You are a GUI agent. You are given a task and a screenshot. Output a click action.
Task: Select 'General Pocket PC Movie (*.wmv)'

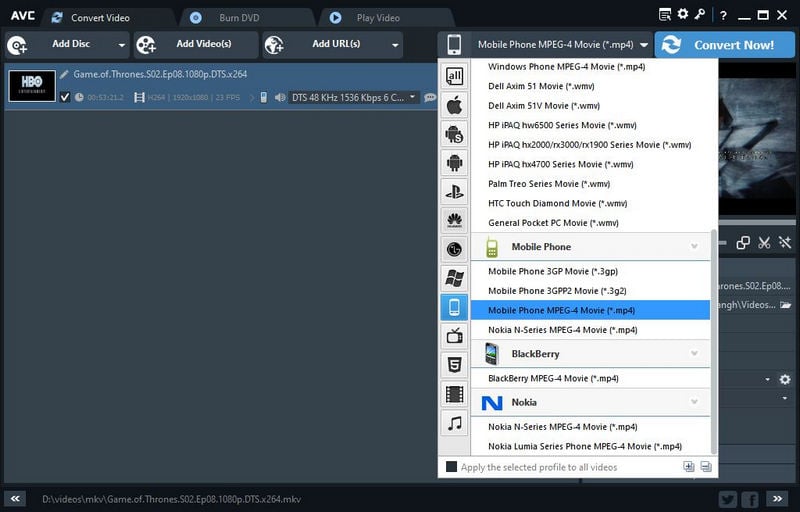553,223
